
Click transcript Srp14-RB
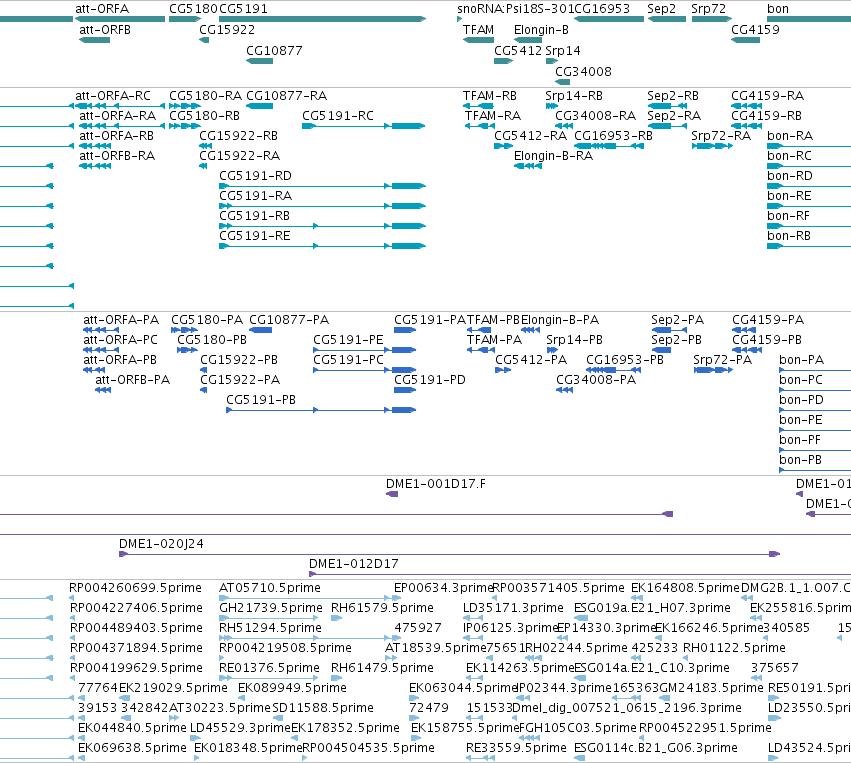574,96
